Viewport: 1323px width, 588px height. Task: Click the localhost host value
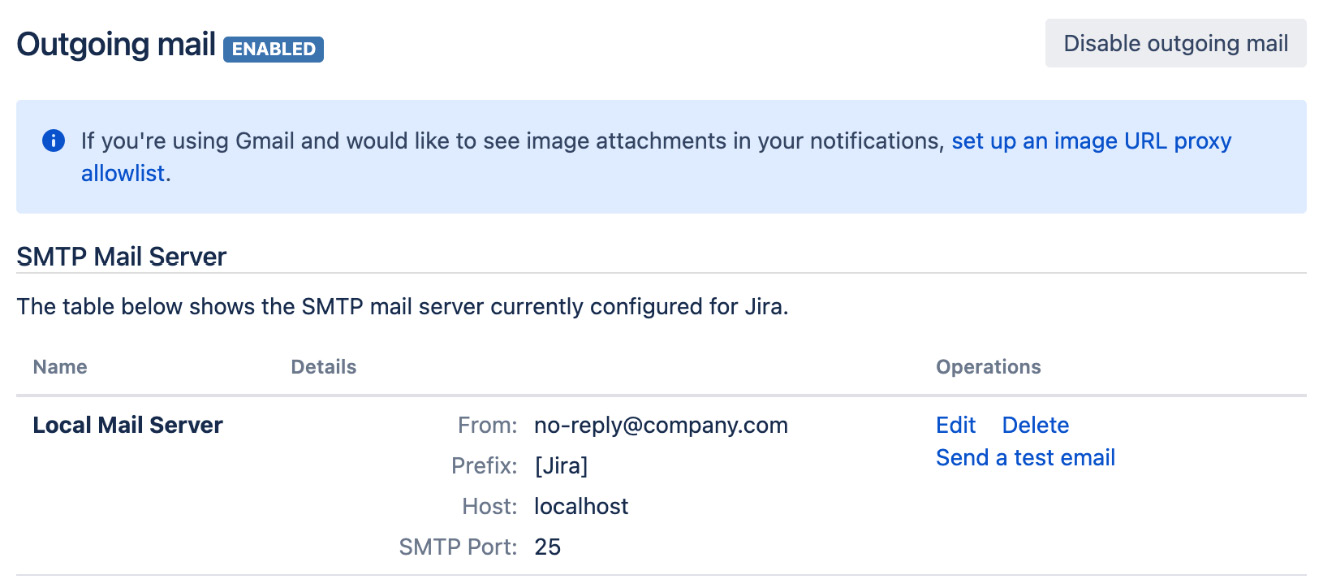pyautogui.click(x=581, y=506)
